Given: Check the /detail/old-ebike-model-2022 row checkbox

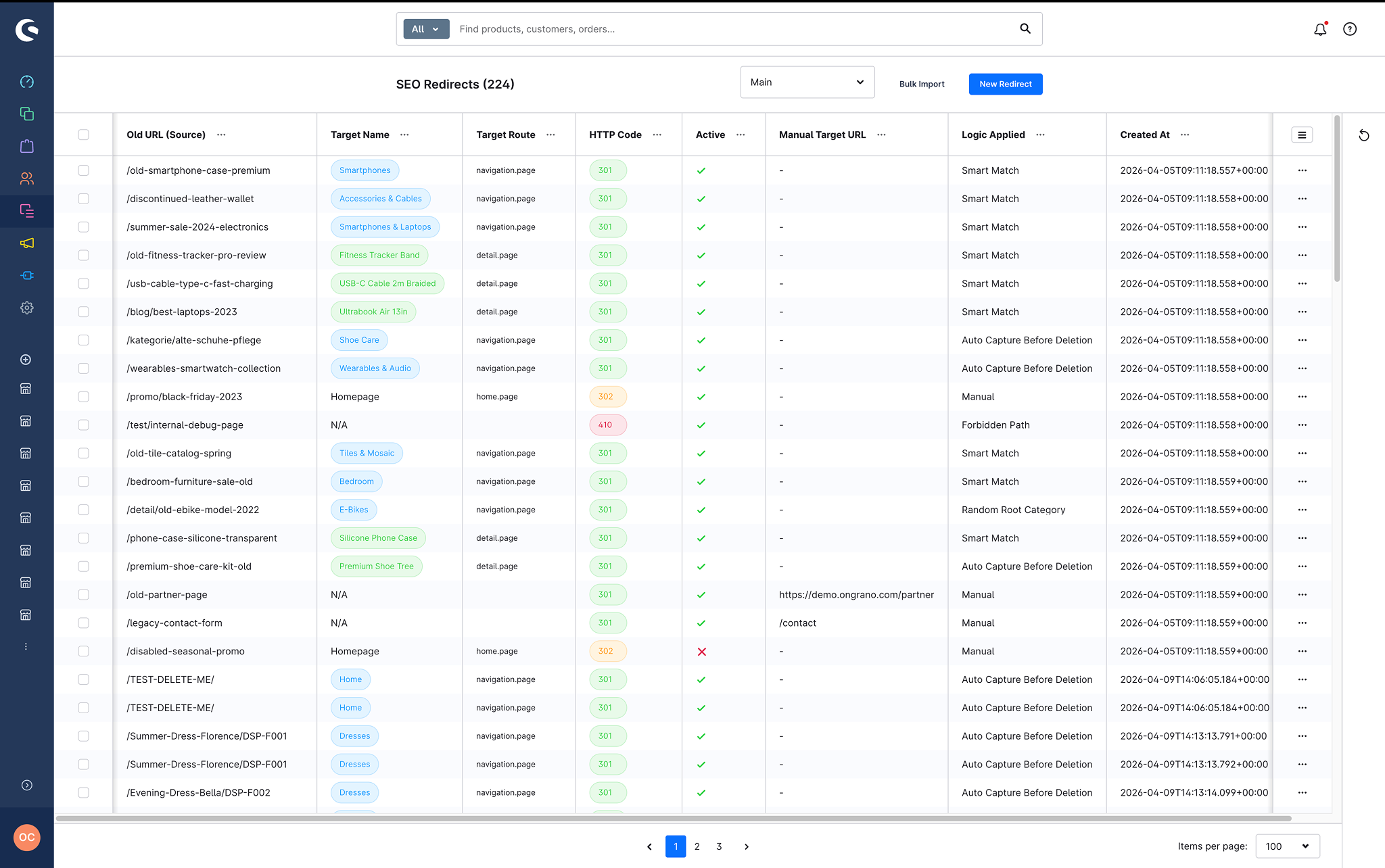Looking at the screenshot, I should pyautogui.click(x=83, y=510).
